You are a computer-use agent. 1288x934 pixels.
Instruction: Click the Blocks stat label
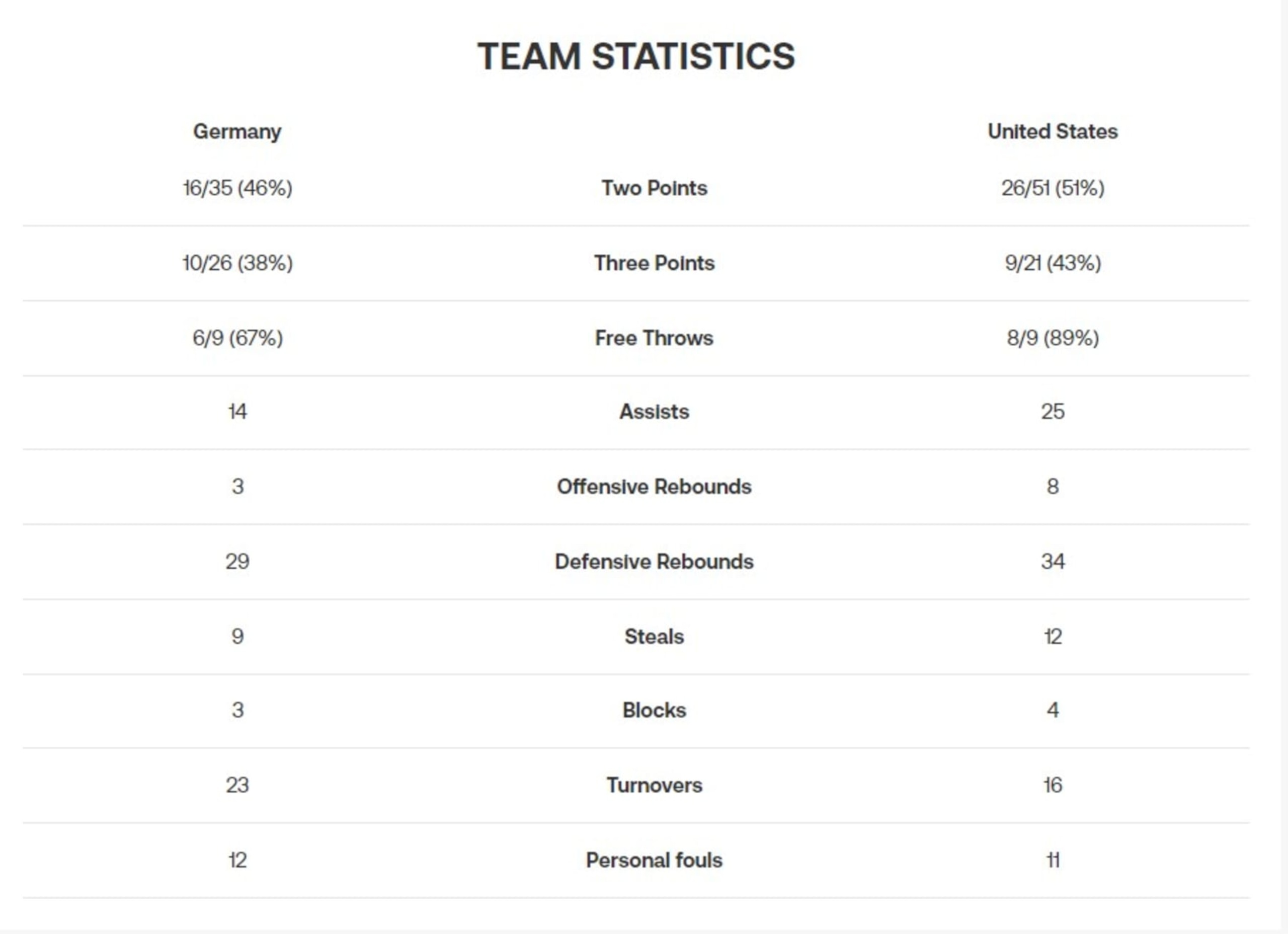(x=654, y=710)
